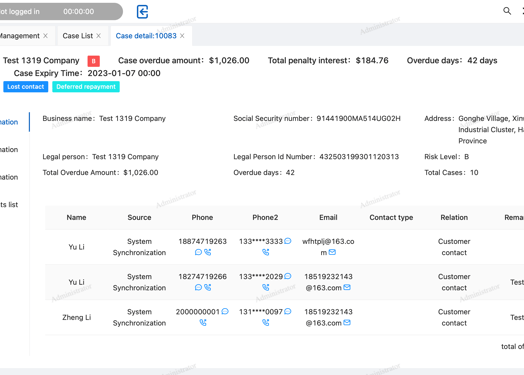Open the search magnifier icon
Viewport: 524px width, 375px height.
point(507,11)
